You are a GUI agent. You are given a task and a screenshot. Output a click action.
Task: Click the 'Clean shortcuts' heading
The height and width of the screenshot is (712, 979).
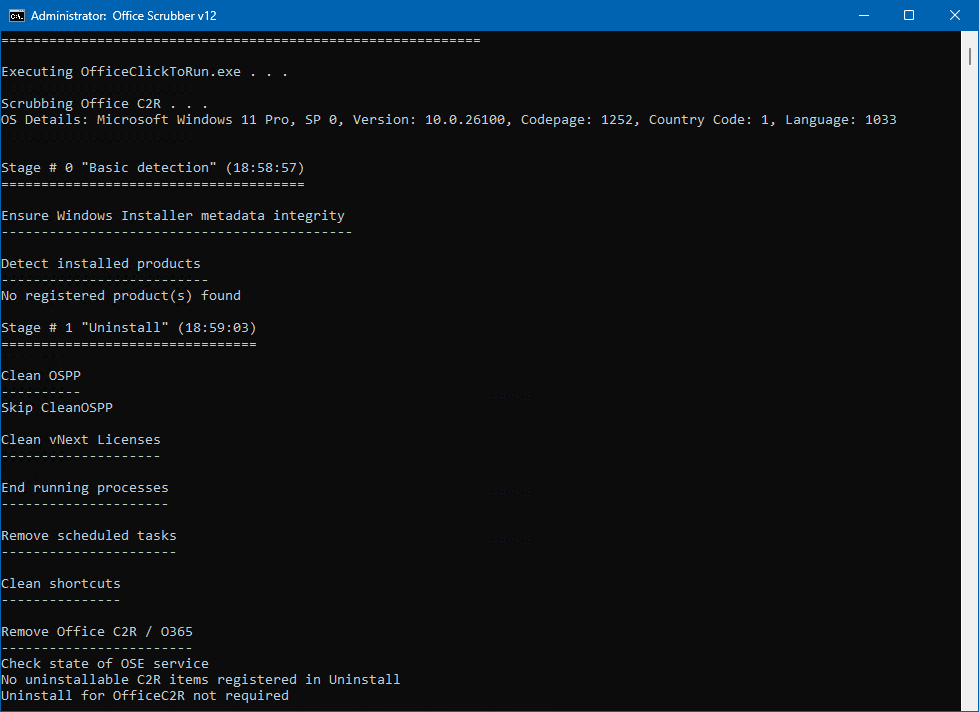[61, 584]
